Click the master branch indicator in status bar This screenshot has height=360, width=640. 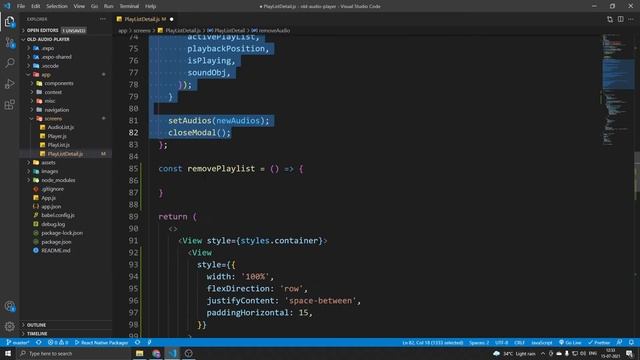[18, 342]
